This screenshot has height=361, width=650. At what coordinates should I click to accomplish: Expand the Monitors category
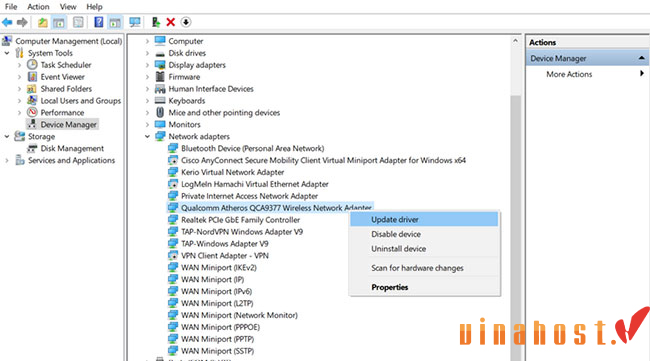pos(147,124)
